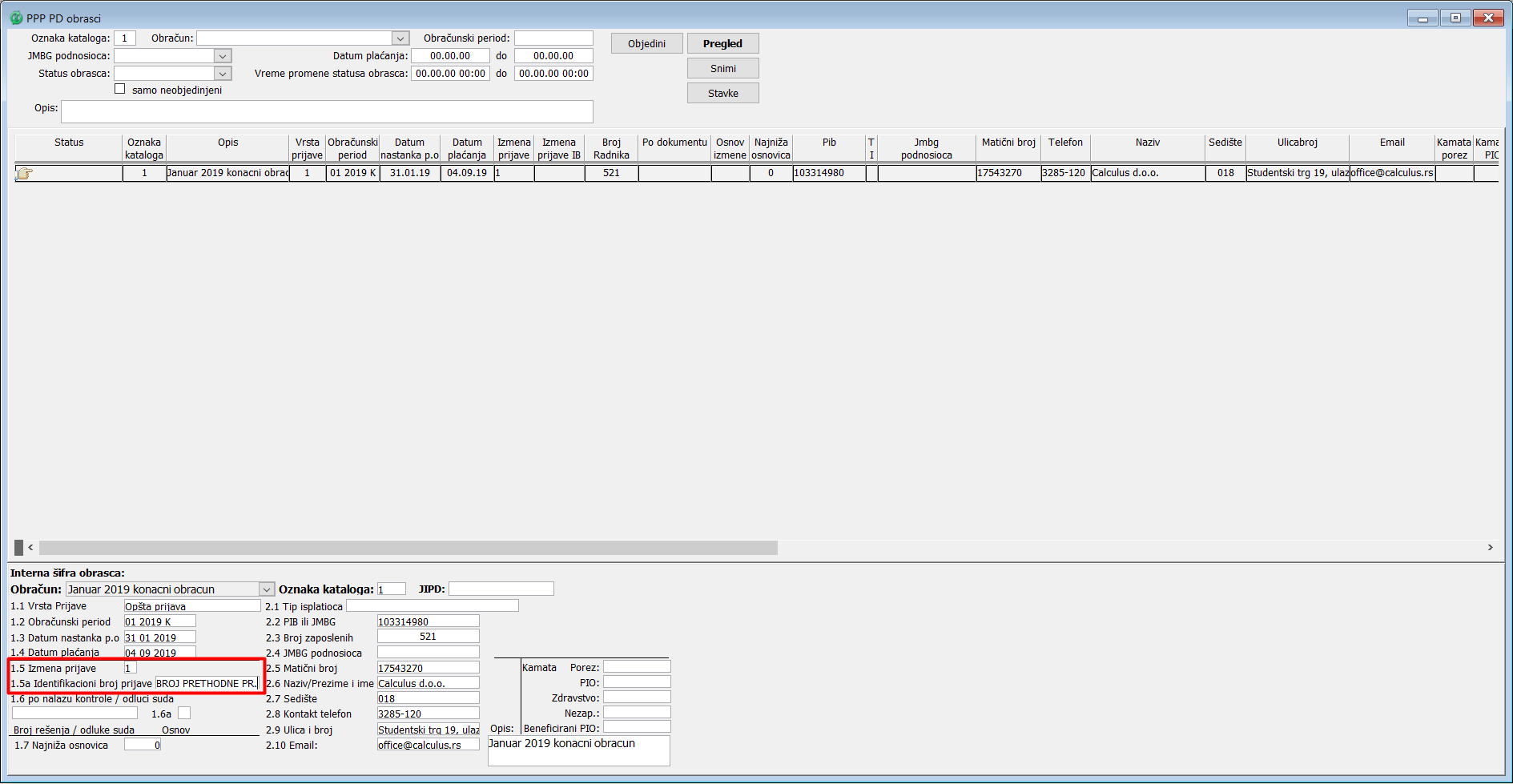Click the Beneficirani PIO field

click(637, 728)
